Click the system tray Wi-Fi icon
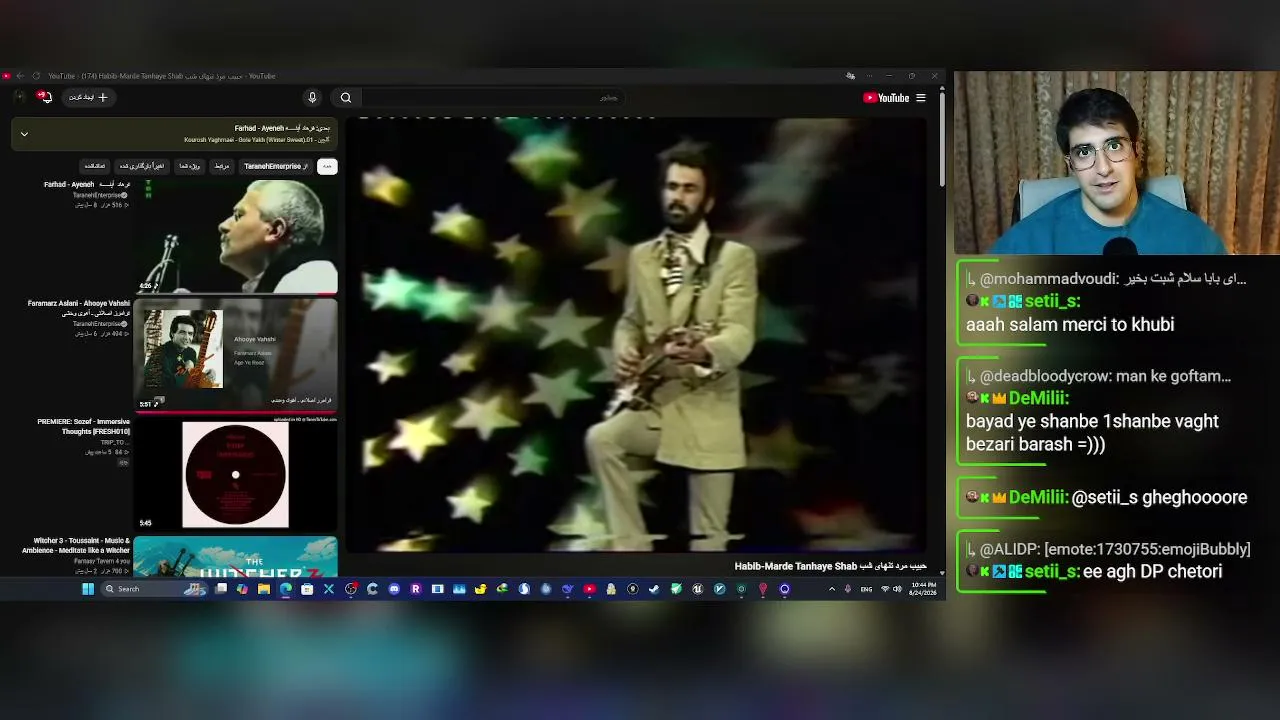The width and height of the screenshot is (1280, 720). pyautogui.click(x=885, y=589)
